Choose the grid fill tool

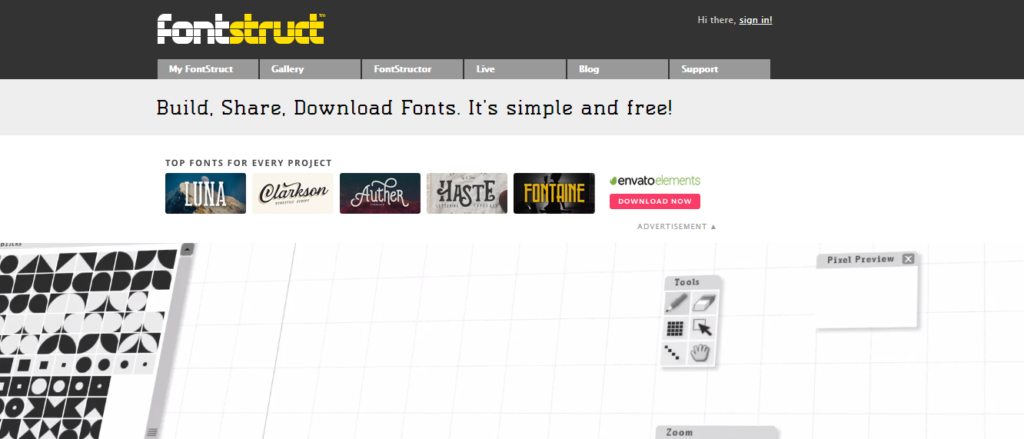pos(676,328)
